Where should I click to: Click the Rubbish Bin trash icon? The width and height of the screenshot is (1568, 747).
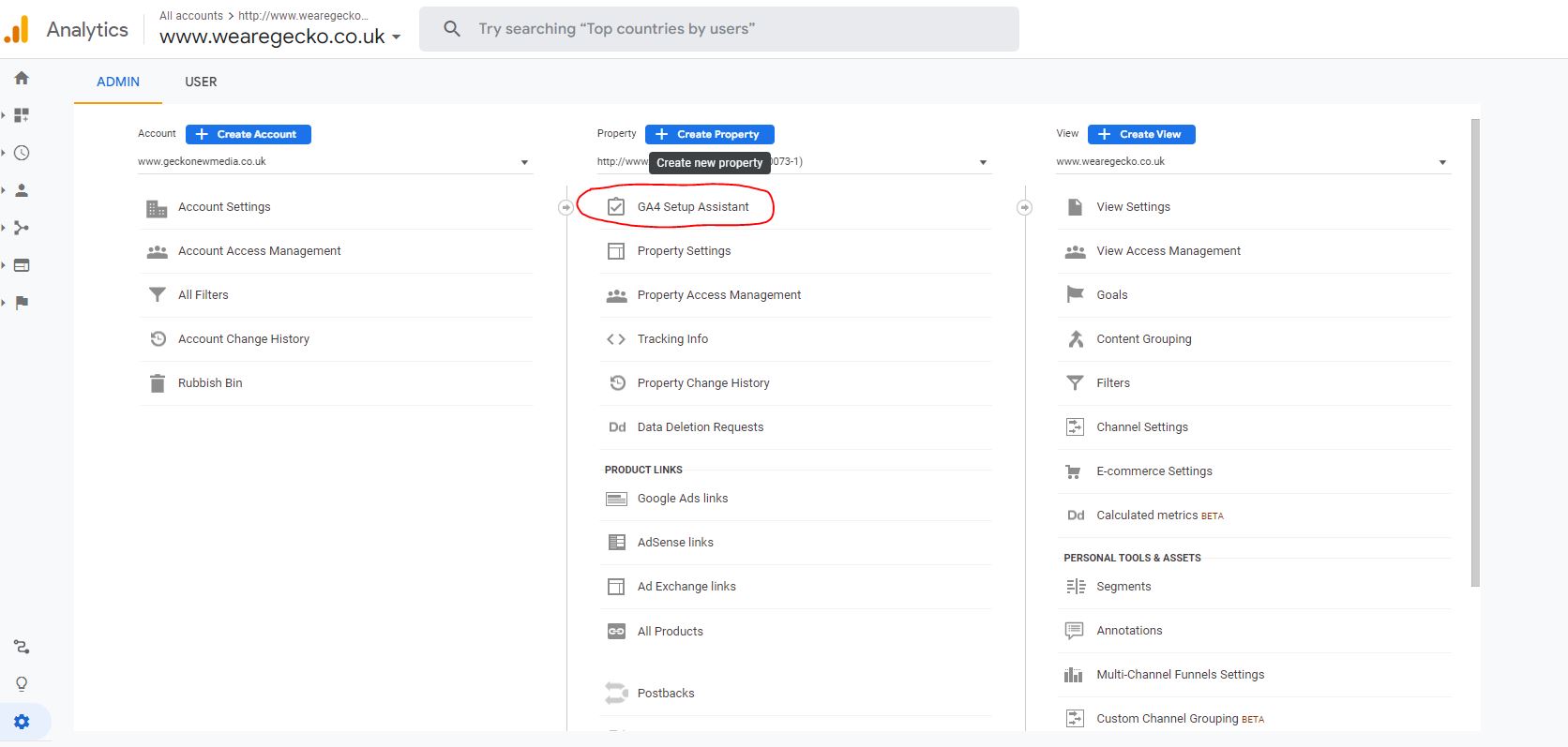pos(158,383)
